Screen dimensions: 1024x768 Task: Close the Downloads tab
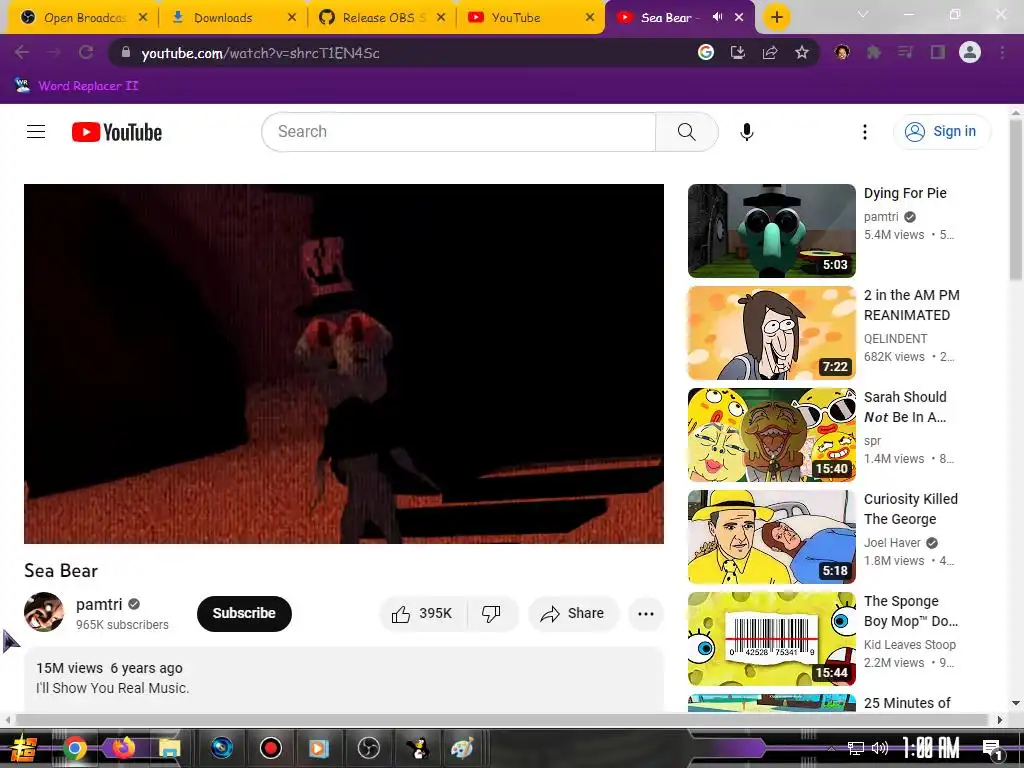click(292, 18)
